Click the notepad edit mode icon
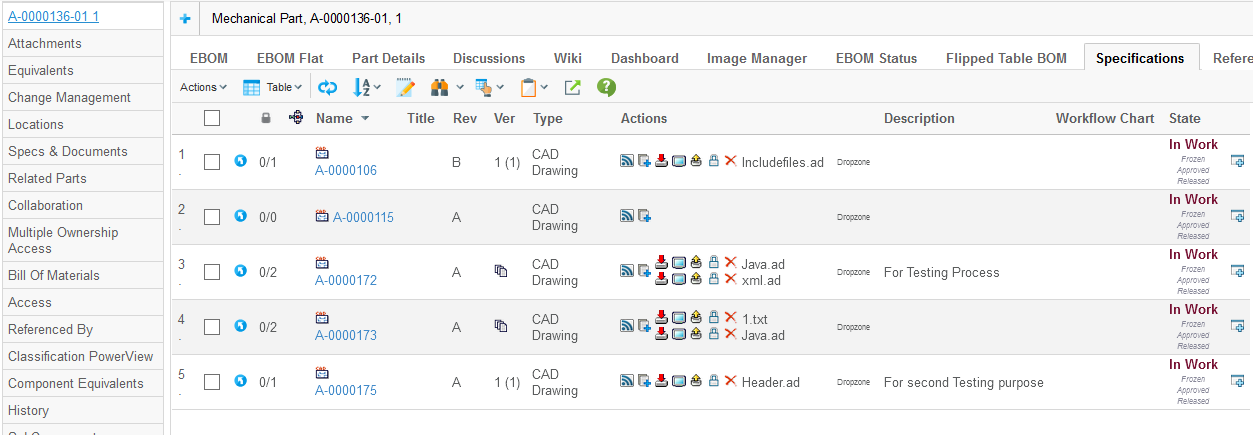This screenshot has width=1253, height=435. coord(405,88)
